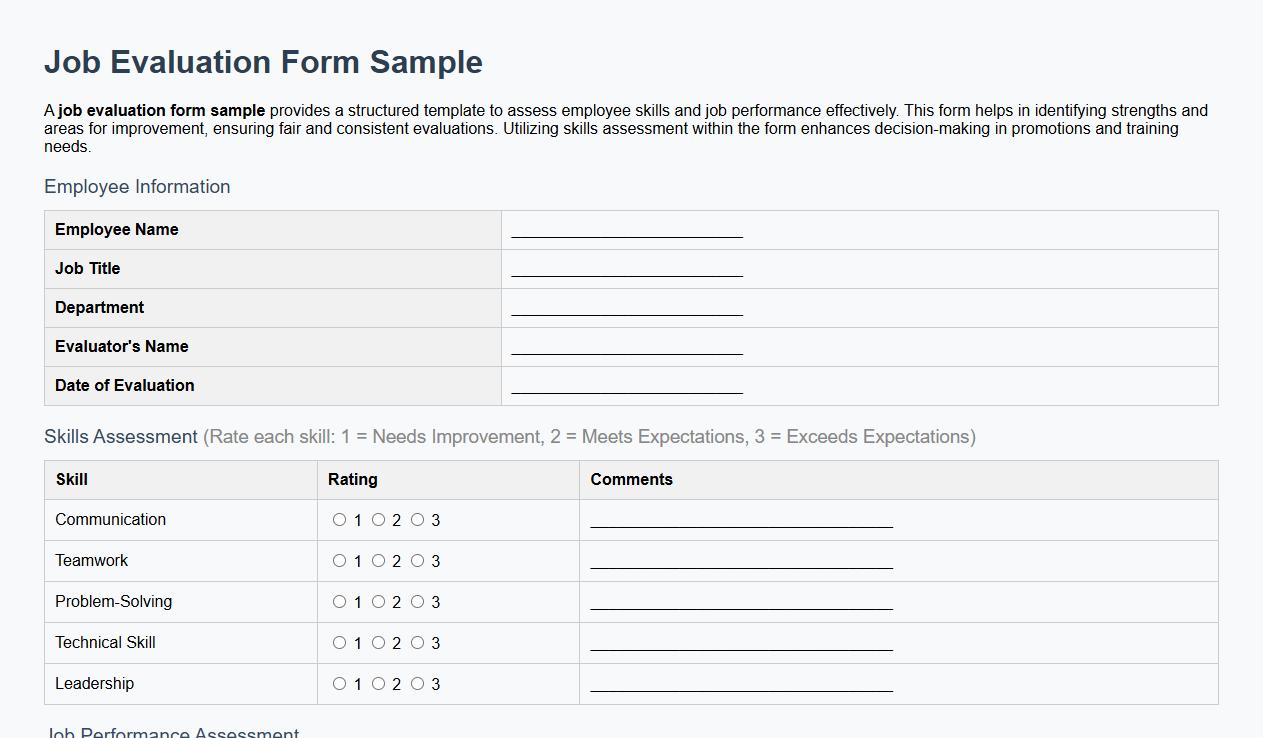
Task: Choose rating 1 for Teamwork
Action: pyautogui.click(x=339, y=560)
